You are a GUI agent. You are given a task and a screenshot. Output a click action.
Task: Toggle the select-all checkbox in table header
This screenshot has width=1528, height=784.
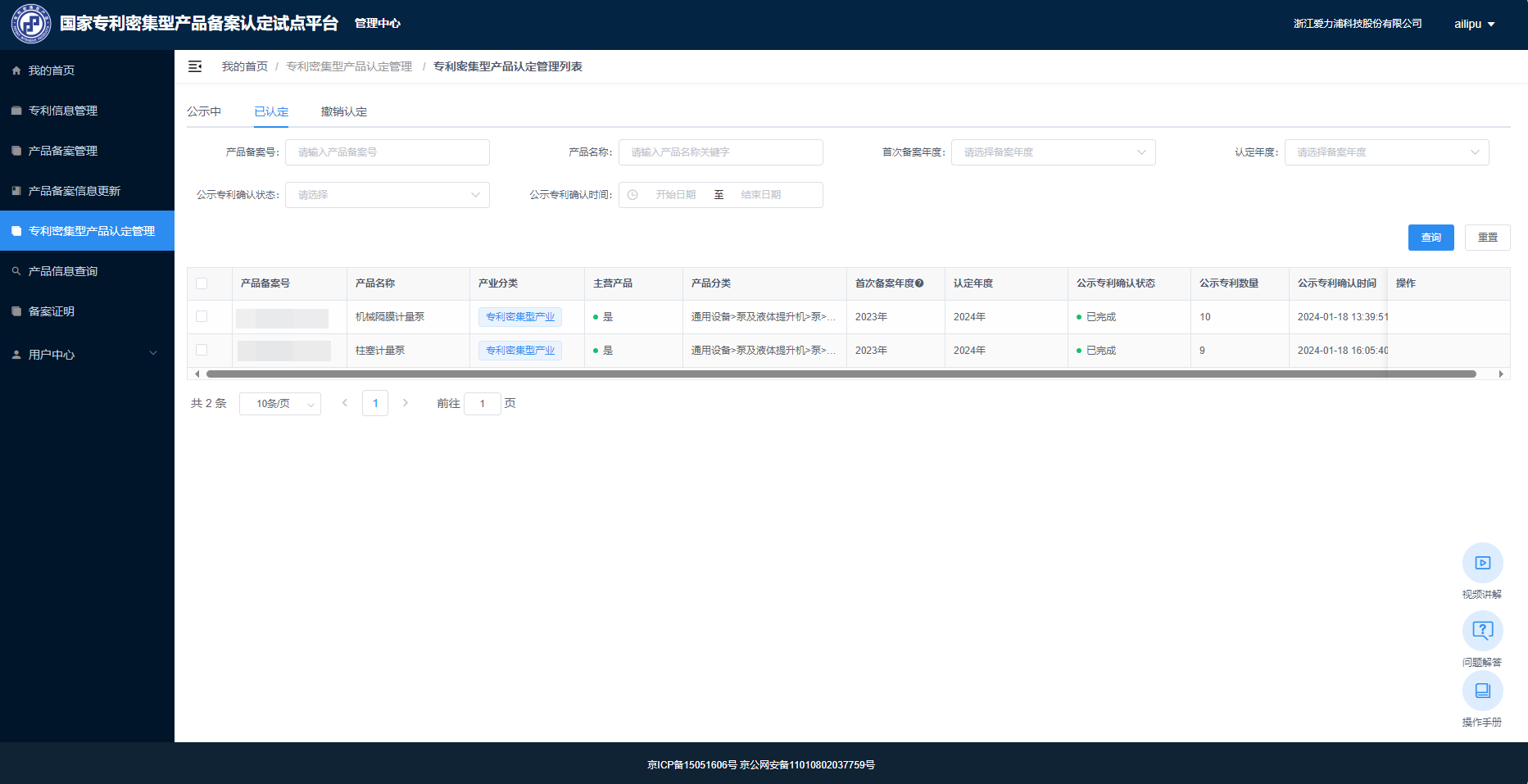click(x=202, y=283)
